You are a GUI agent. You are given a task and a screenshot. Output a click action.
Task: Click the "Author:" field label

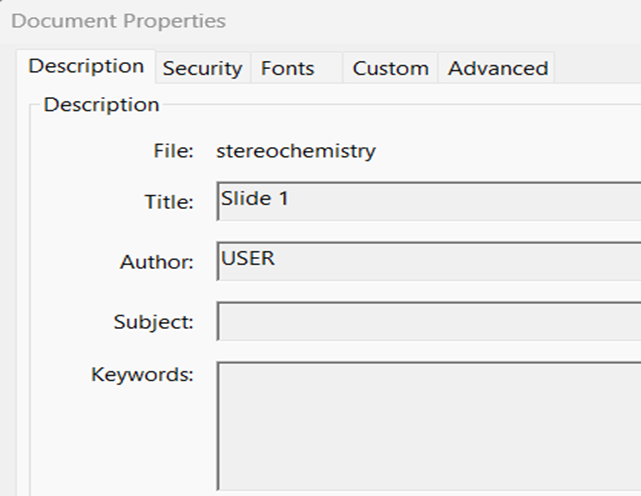[x=156, y=263]
